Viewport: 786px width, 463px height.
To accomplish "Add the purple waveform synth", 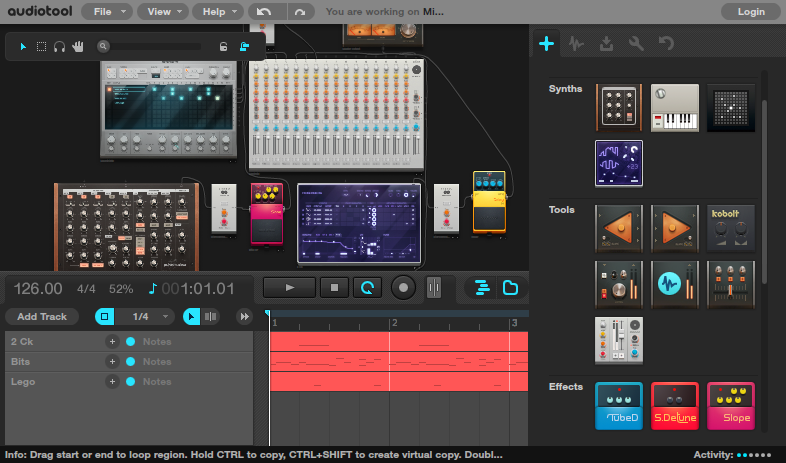I will point(619,163).
